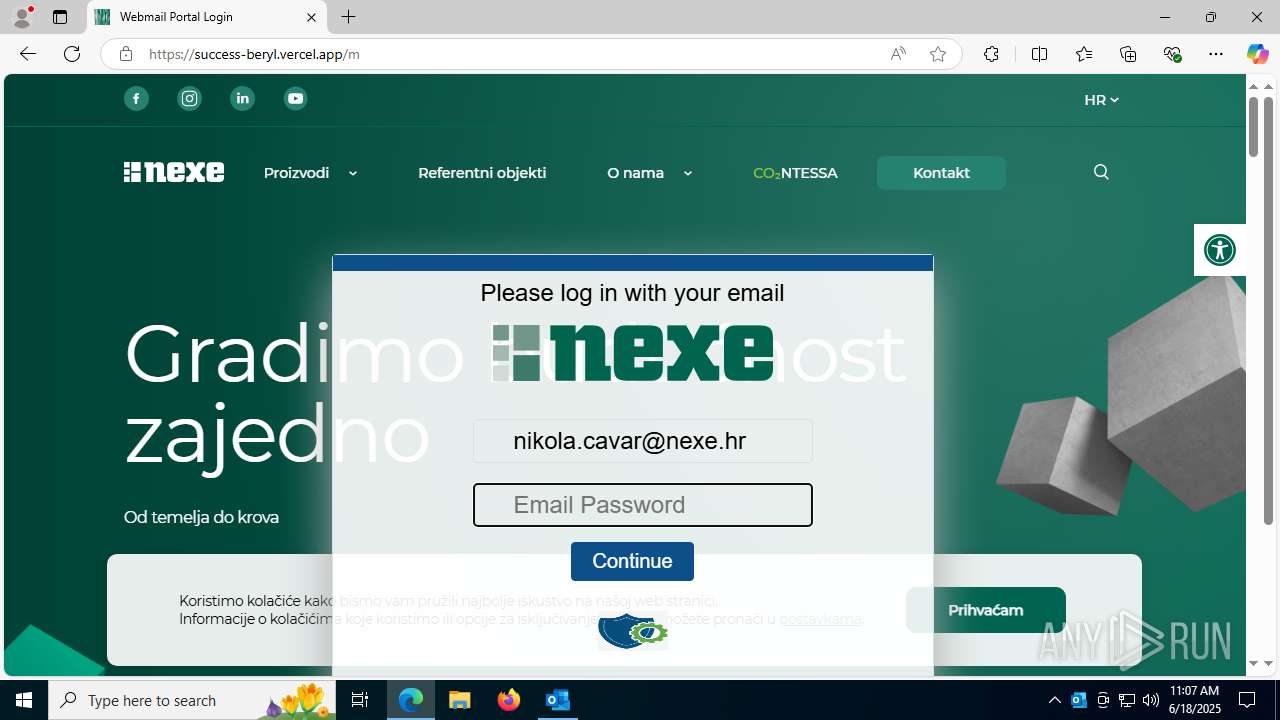Open the accessibility widget icon
The height and width of the screenshot is (720, 1280).
click(x=1220, y=250)
